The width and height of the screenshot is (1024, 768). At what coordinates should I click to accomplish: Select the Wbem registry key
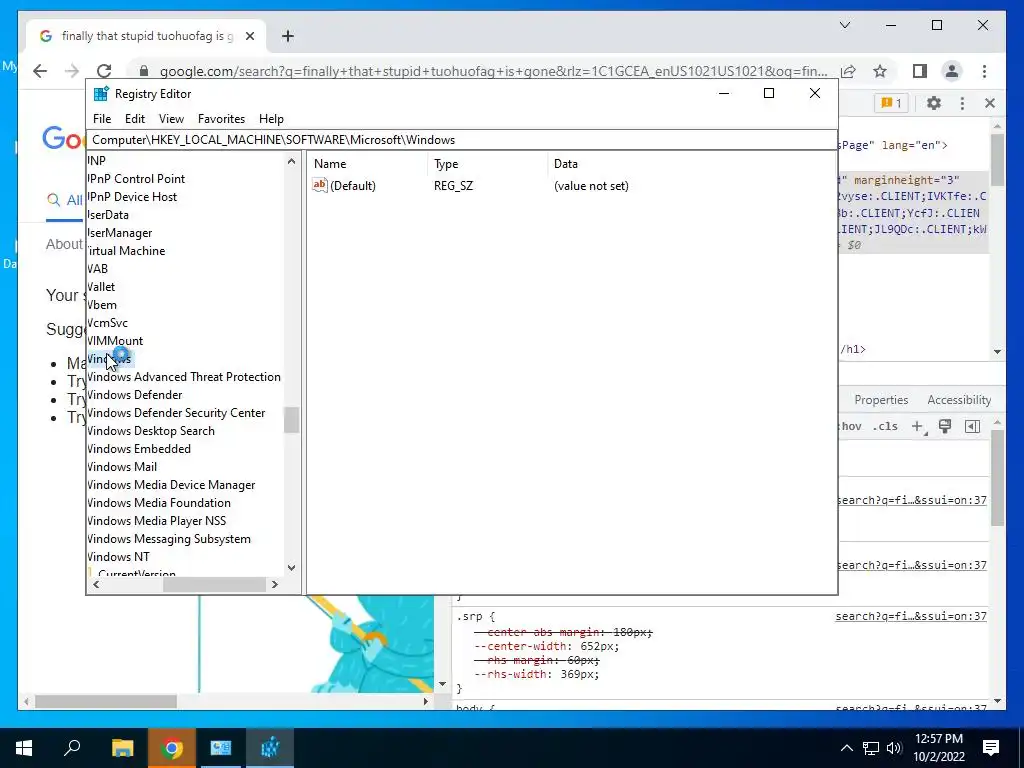point(102,304)
